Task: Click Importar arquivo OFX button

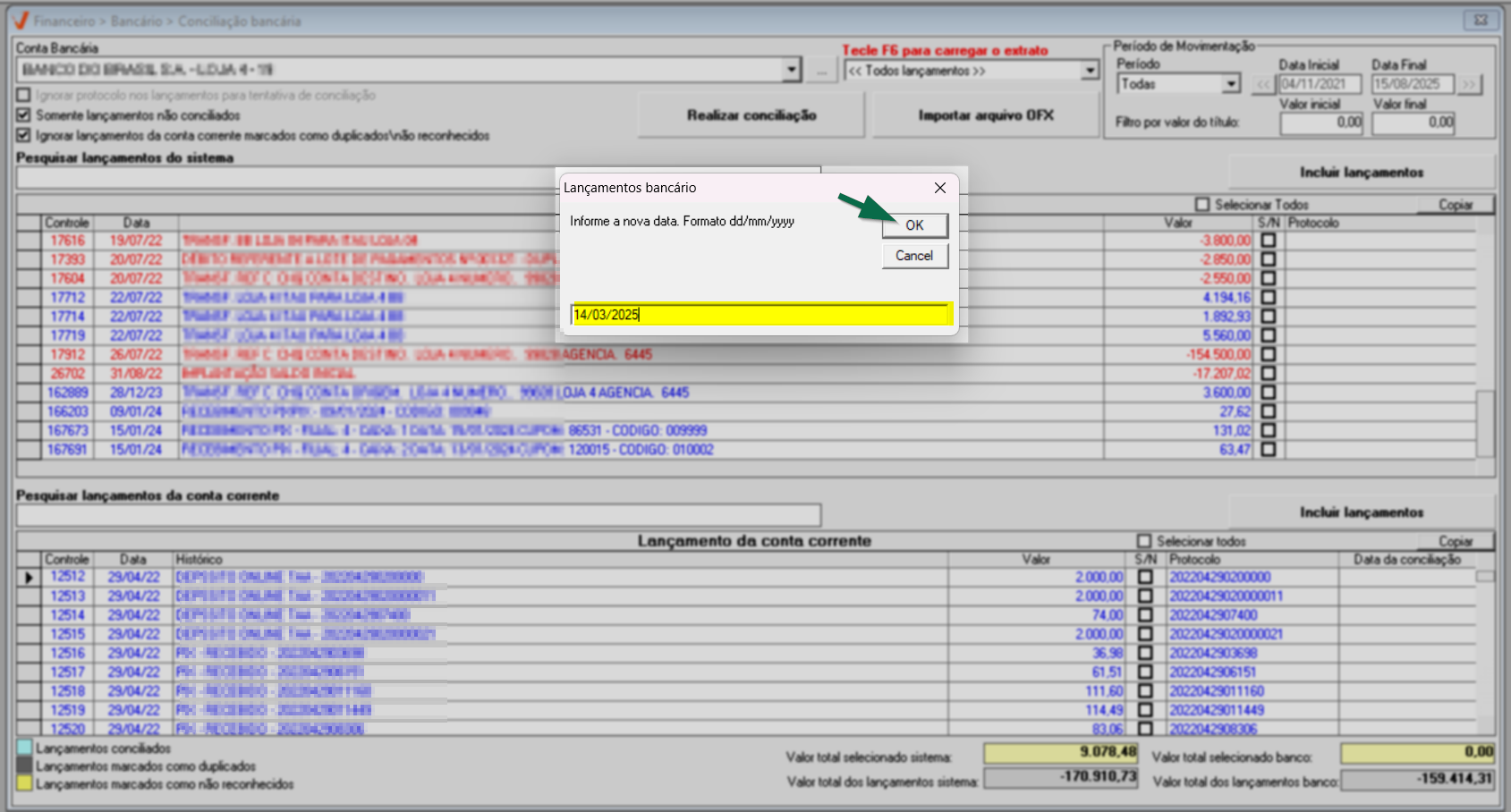Action: click(x=985, y=115)
